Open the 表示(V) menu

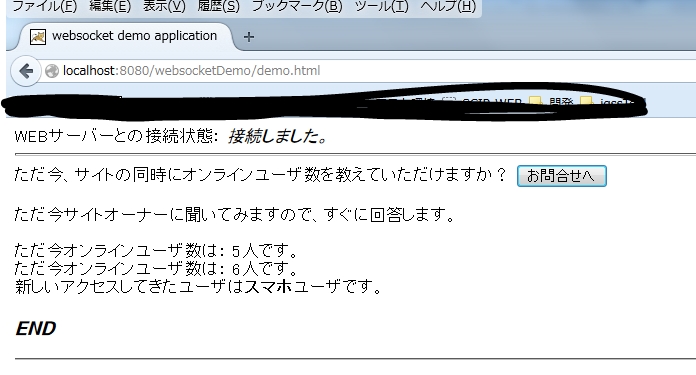164,7
